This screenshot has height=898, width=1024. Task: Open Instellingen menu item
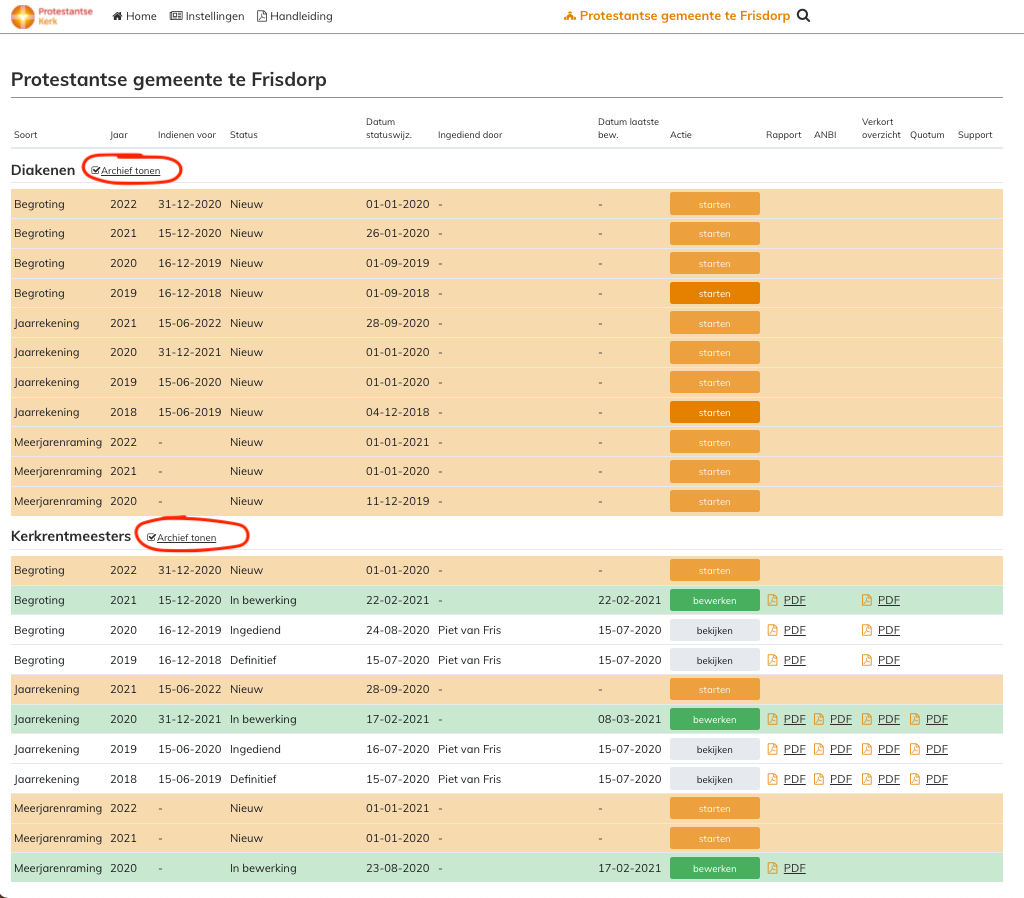tap(207, 16)
